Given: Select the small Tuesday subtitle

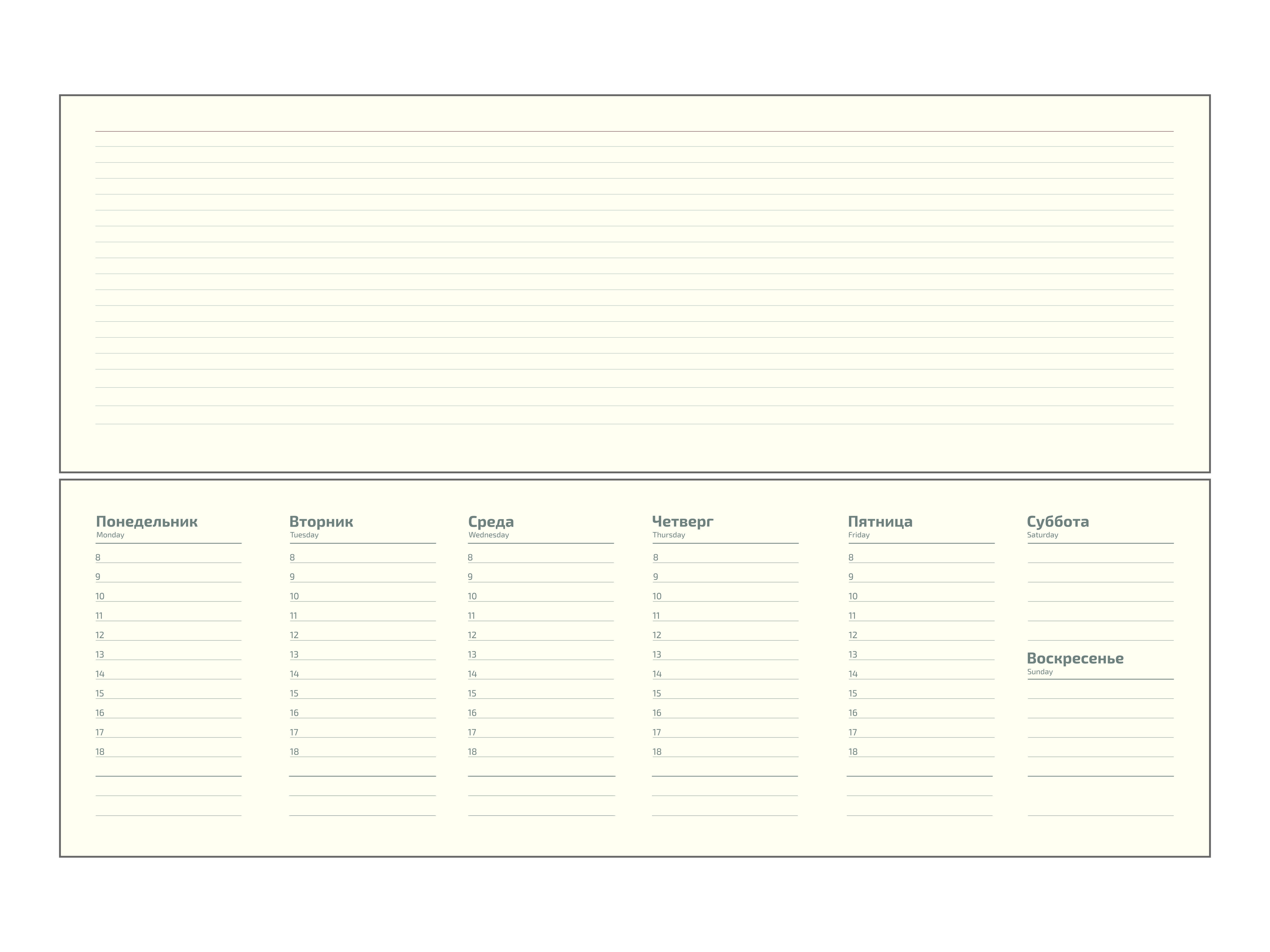Looking at the screenshot, I should pyautogui.click(x=304, y=535).
